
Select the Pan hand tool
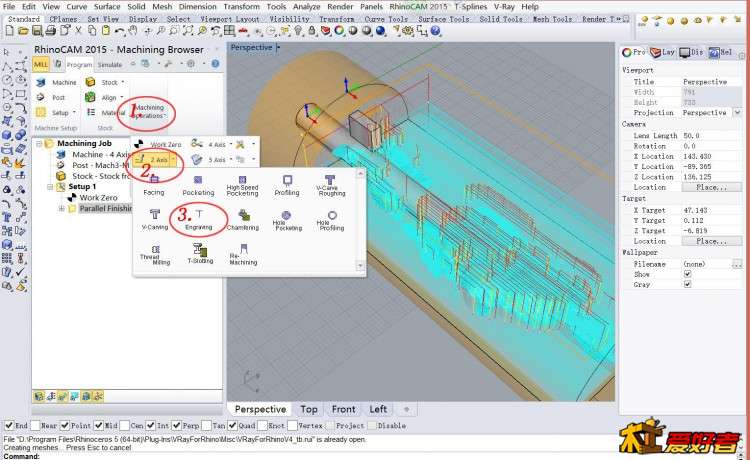pos(133,31)
